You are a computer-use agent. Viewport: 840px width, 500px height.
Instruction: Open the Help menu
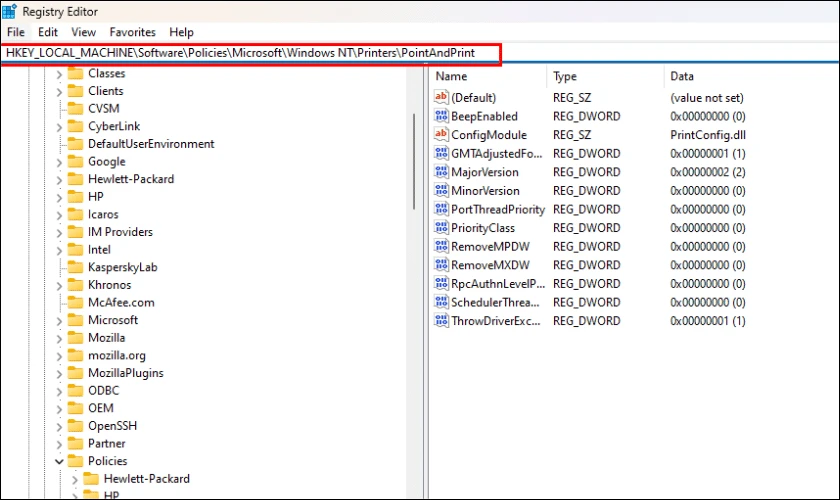(181, 32)
